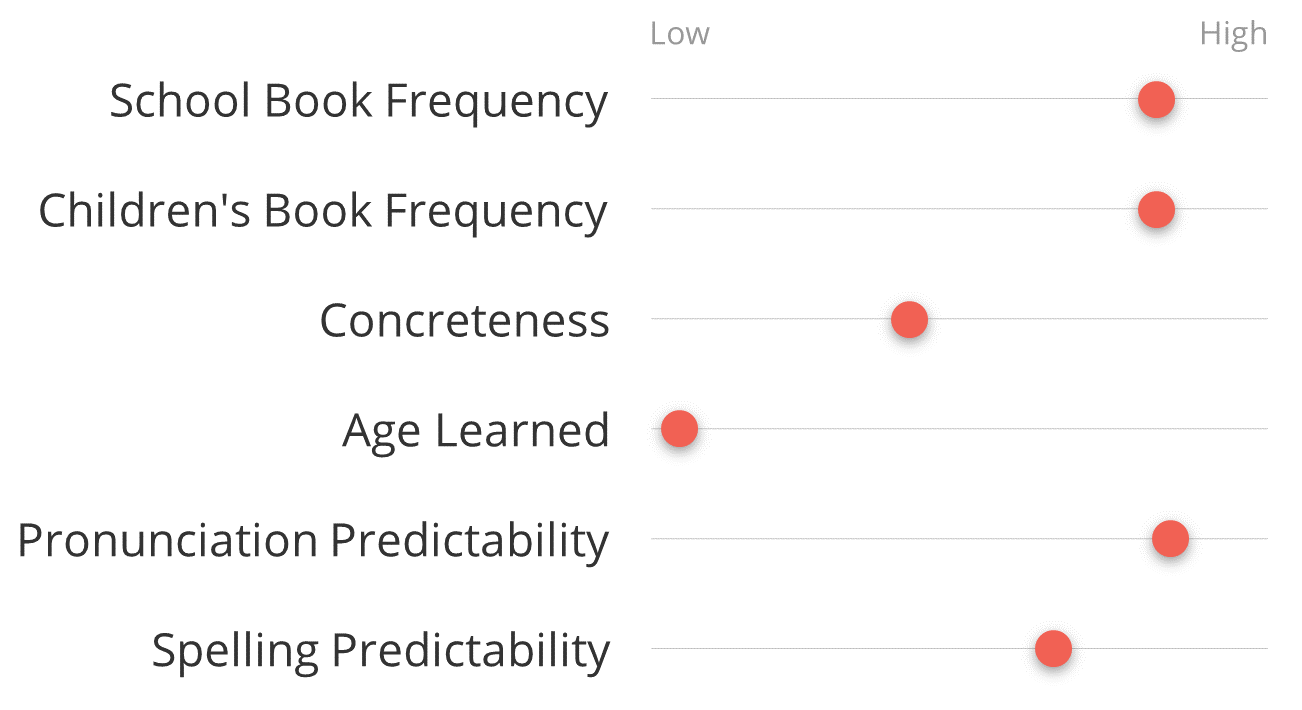
Task: Select the Pronunciation Predictability slider handle
Action: click(x=1170, y=539)
